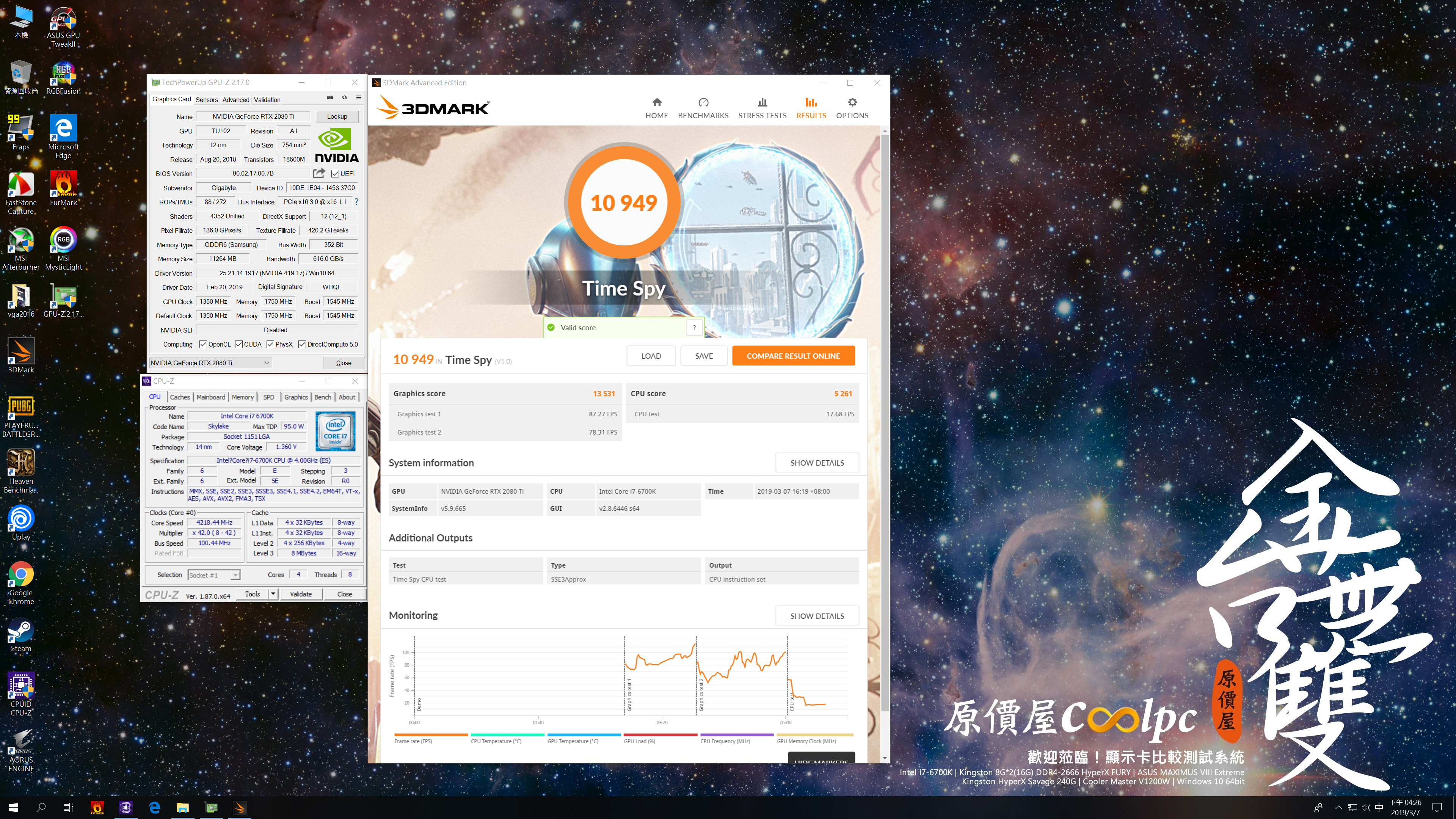Screen dimensions: 1456x819
Task: Click the Frame rate (FPS) legend swatch
Action: click(431, 735)
